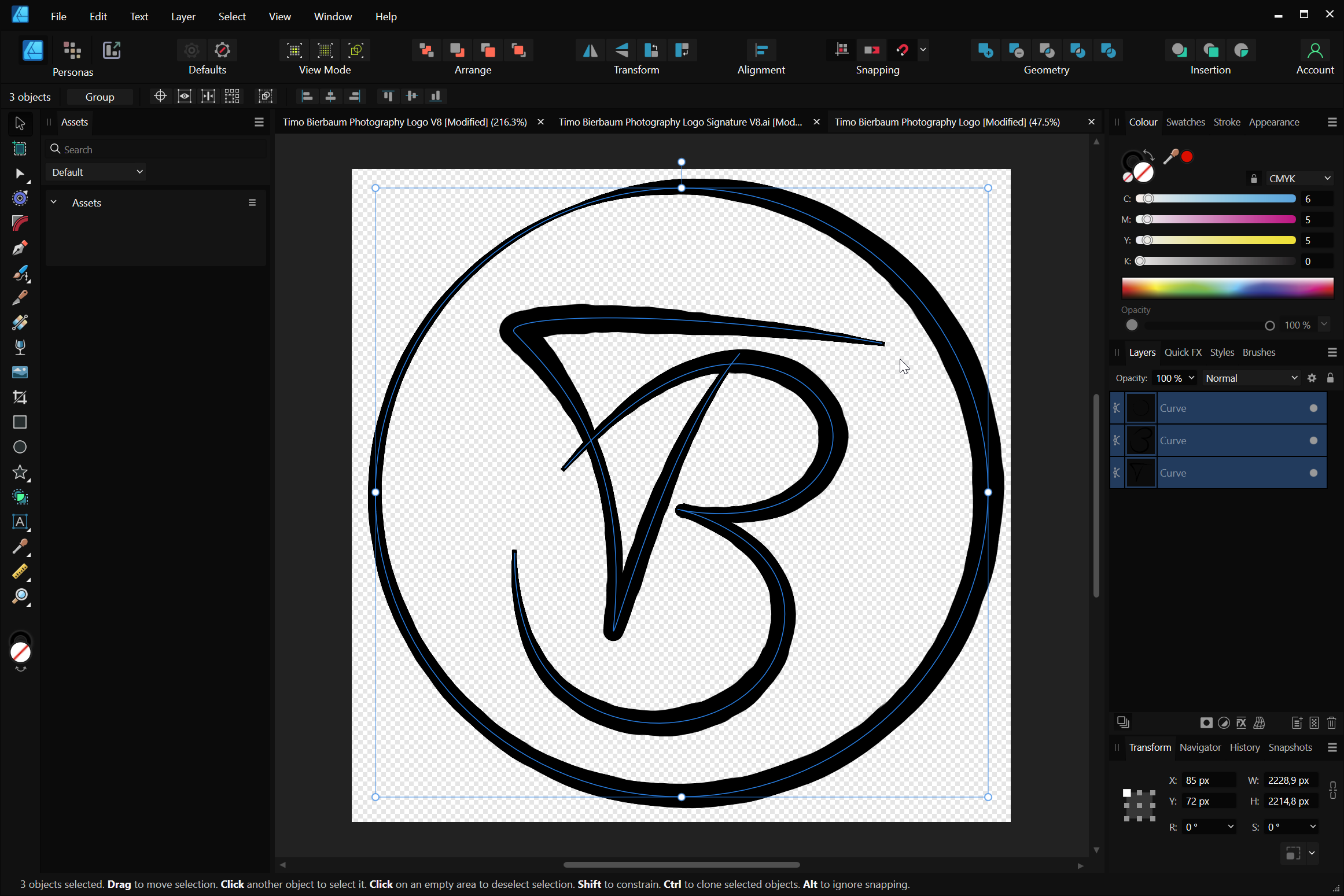Screen dimensions: 1344x896
Task: Select the Star shape tool
Action: point(20,472)
